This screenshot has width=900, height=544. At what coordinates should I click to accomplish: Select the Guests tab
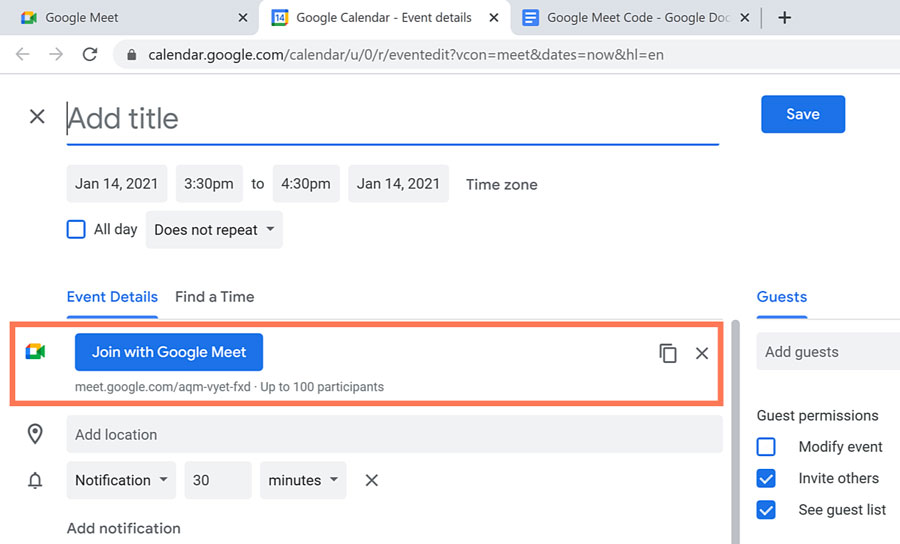click(782, 297)
